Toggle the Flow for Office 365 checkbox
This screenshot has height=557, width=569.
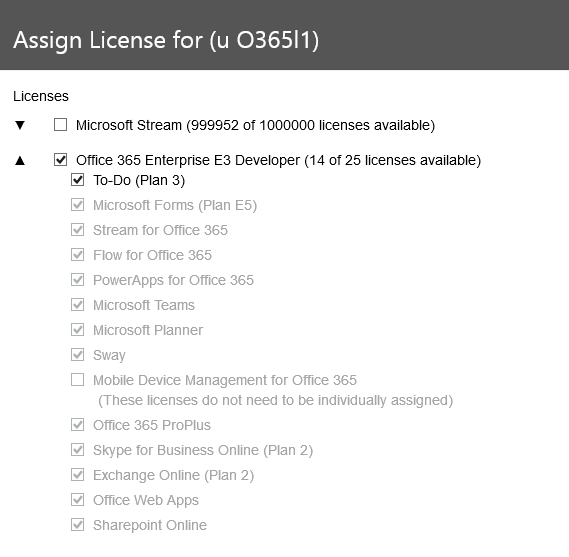[x=77, y=255]
